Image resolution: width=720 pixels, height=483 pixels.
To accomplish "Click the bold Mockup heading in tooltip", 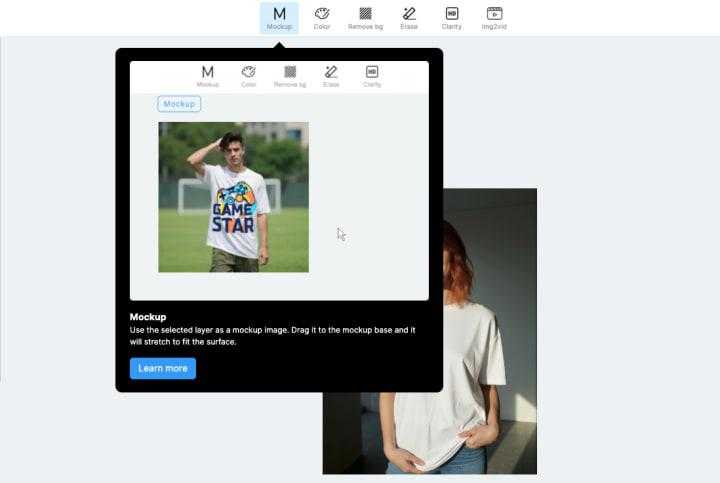I will (148, 317).
